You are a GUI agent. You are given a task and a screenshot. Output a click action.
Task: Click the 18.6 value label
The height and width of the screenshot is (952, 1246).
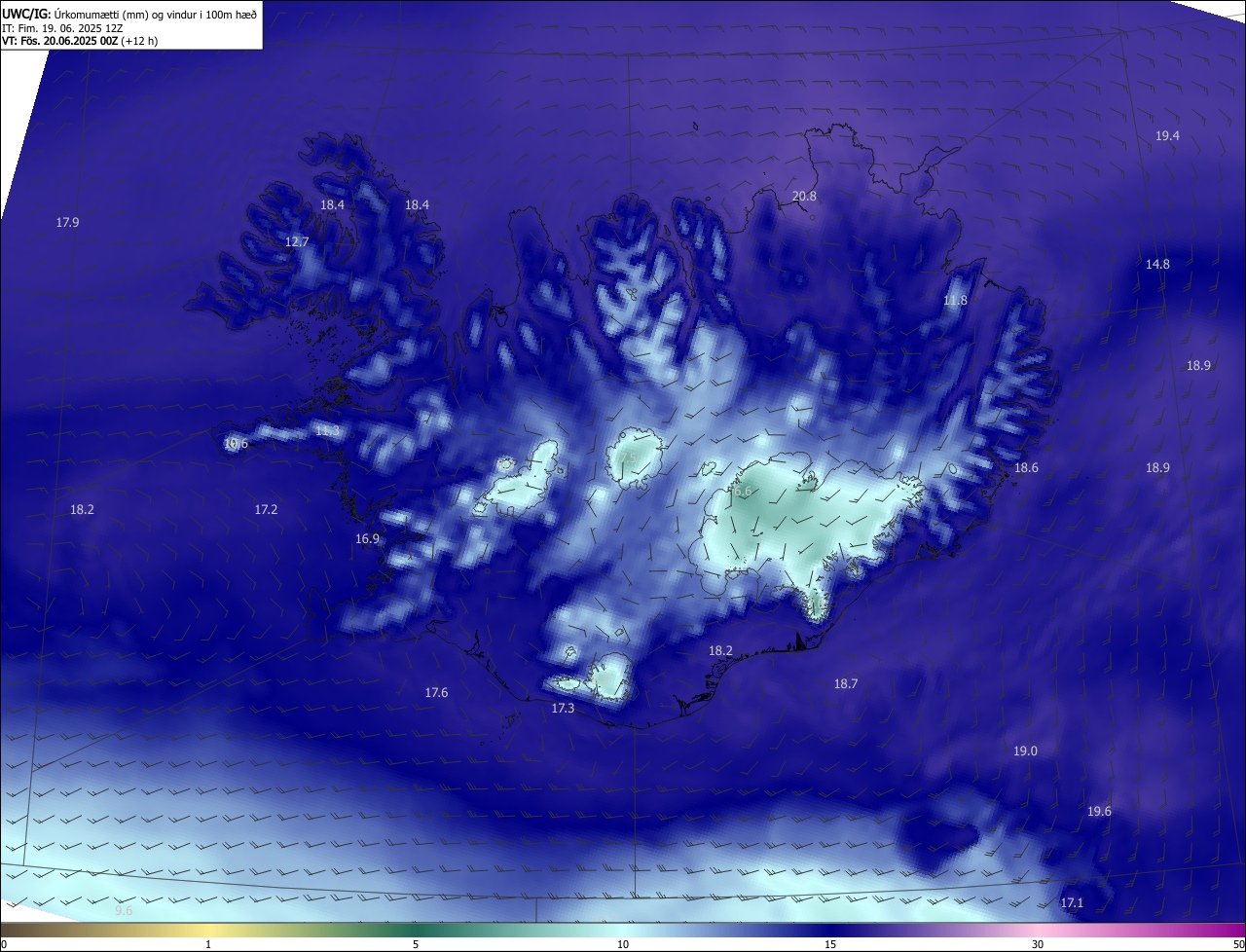(x=1026, y=468)
